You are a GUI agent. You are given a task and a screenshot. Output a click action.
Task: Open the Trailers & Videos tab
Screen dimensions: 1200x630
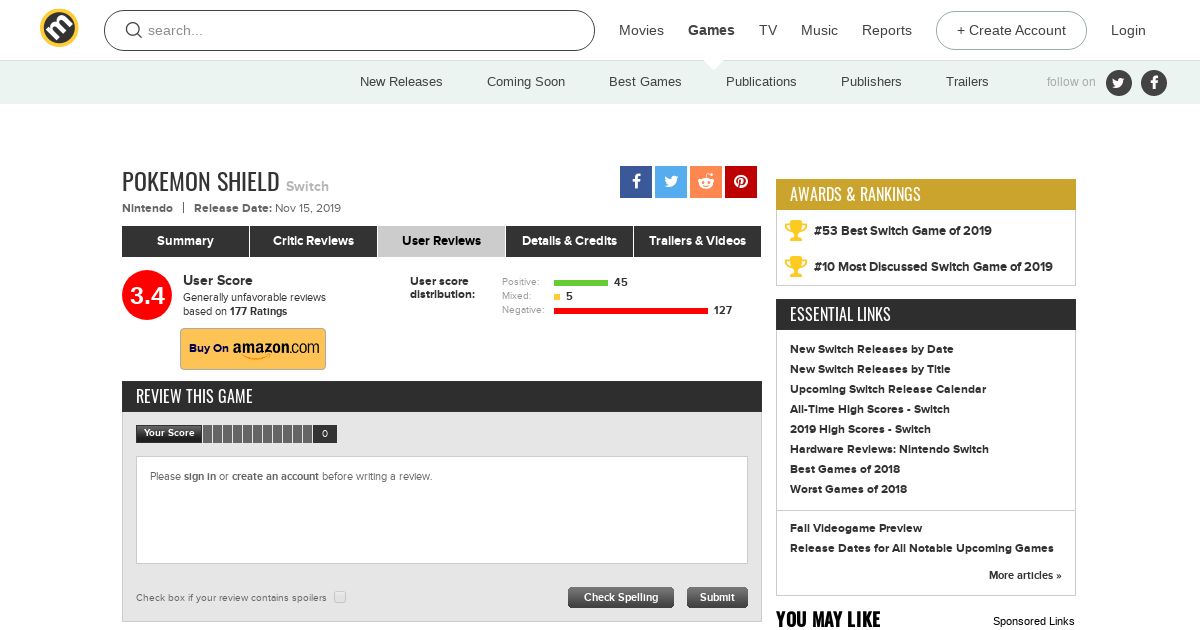point(697,241)
